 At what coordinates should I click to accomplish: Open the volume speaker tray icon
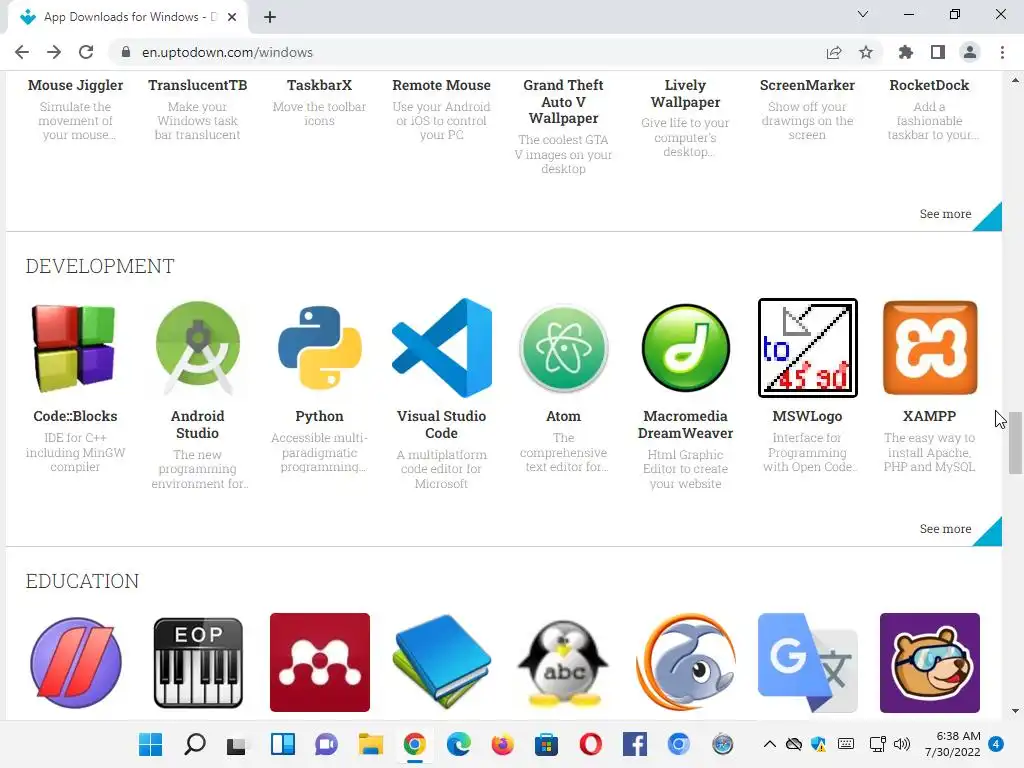[902, 744]
